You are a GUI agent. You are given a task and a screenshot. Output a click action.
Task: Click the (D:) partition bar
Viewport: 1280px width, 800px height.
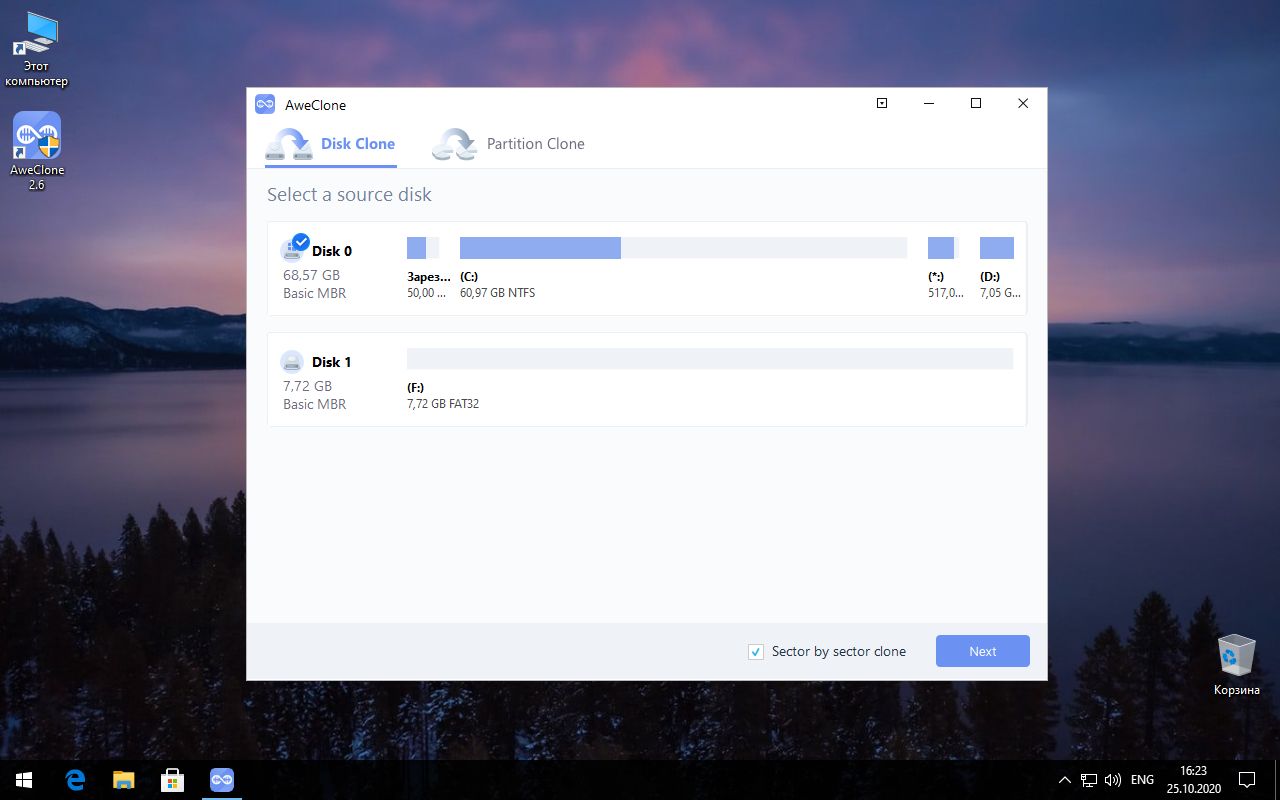click(x=997, y=248)
